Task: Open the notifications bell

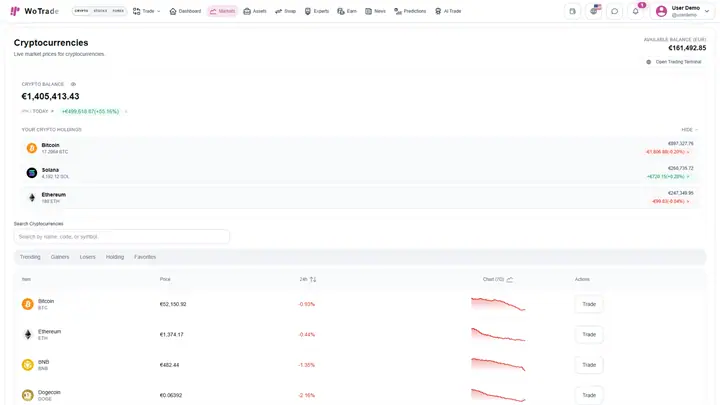Action: [636, 11]
